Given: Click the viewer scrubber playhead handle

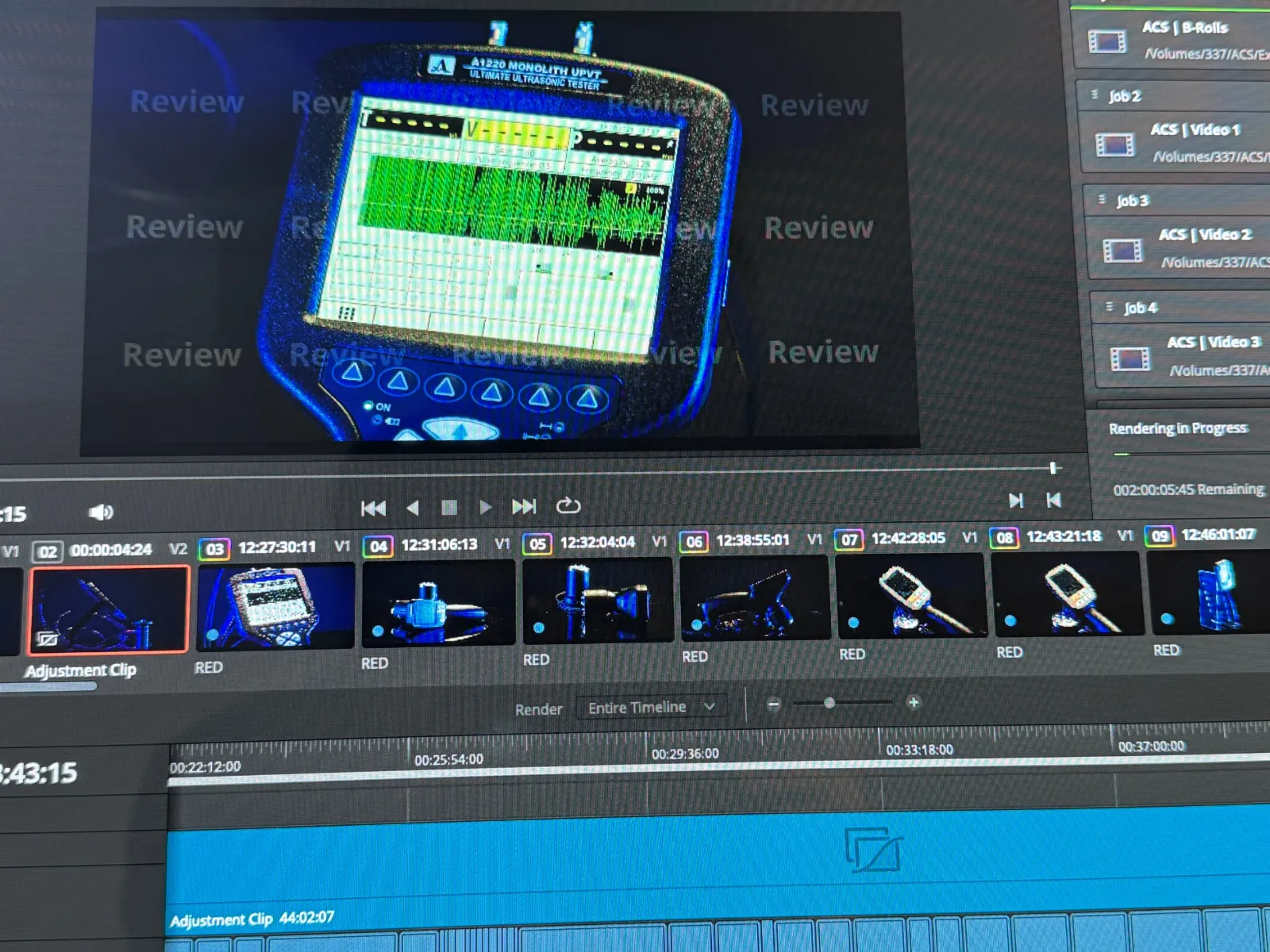Looking at the screenshot, I should [x=1053, y=468].
